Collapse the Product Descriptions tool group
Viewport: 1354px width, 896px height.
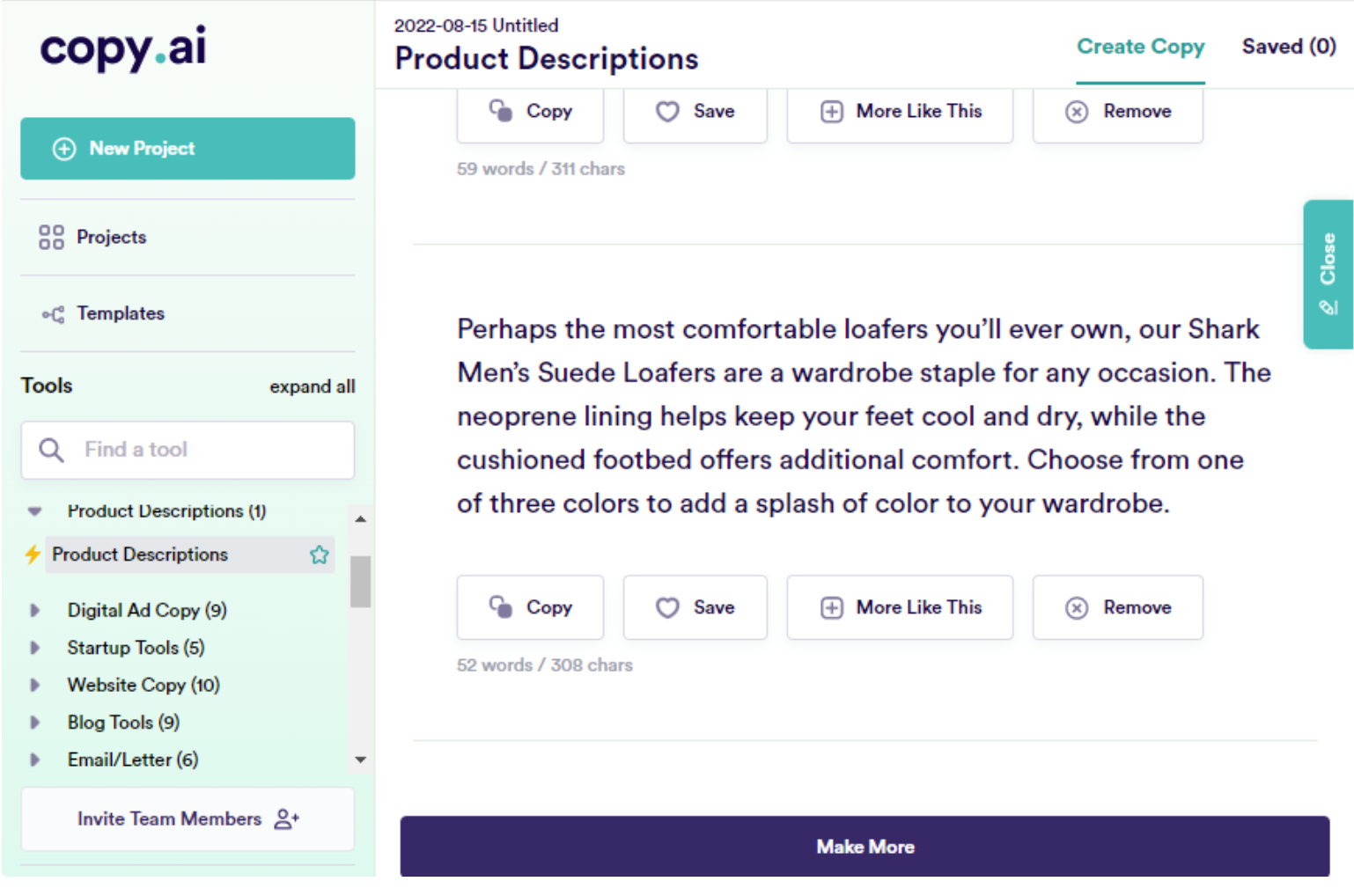[35, 511]
